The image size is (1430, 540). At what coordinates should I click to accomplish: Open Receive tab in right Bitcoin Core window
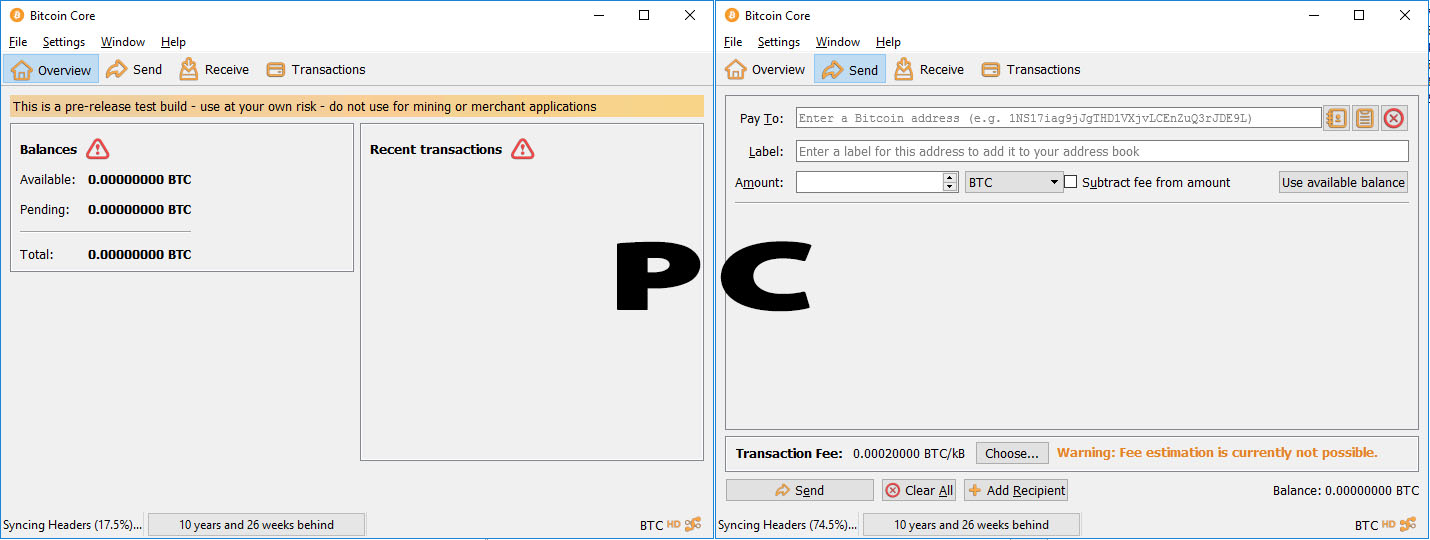(x=930, y=70)
